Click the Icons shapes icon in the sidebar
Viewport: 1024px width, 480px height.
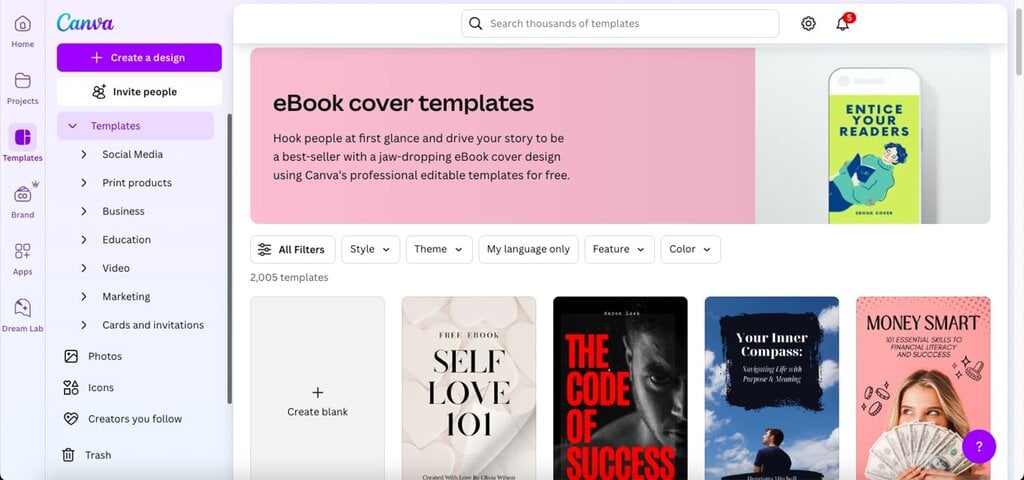point(71,387)
